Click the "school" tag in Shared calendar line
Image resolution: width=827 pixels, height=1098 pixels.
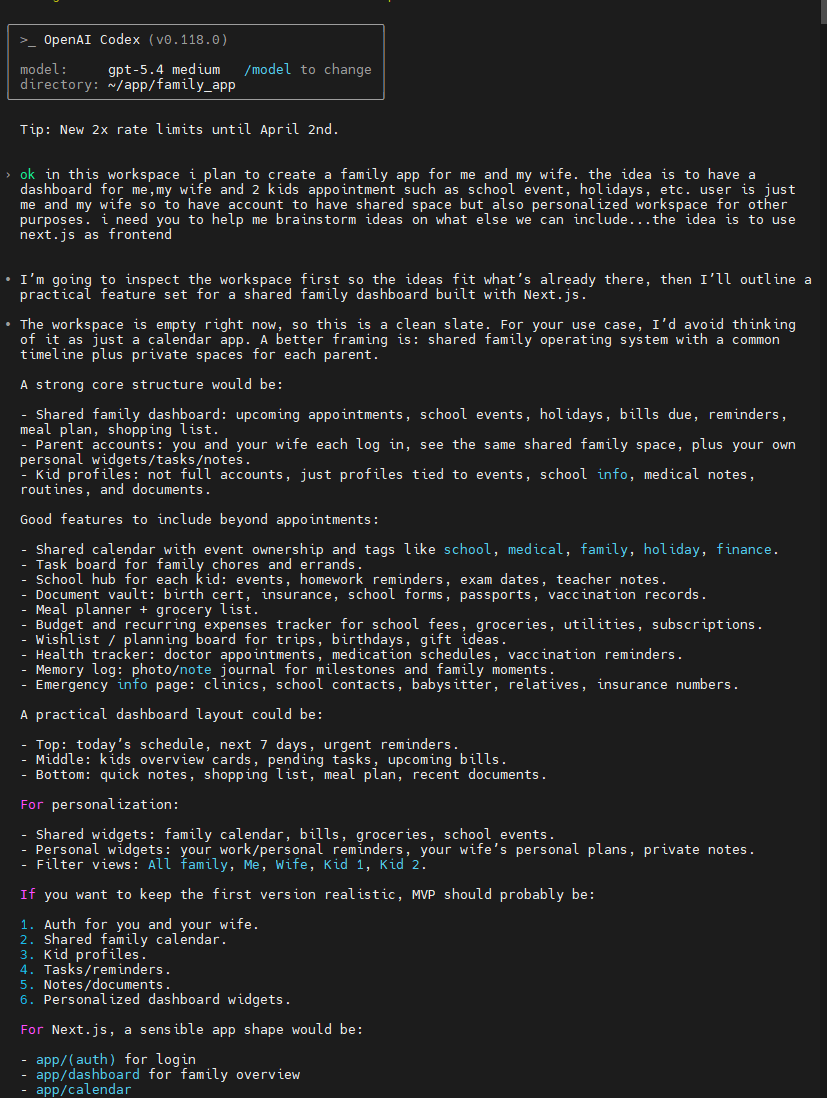(467, 550)
